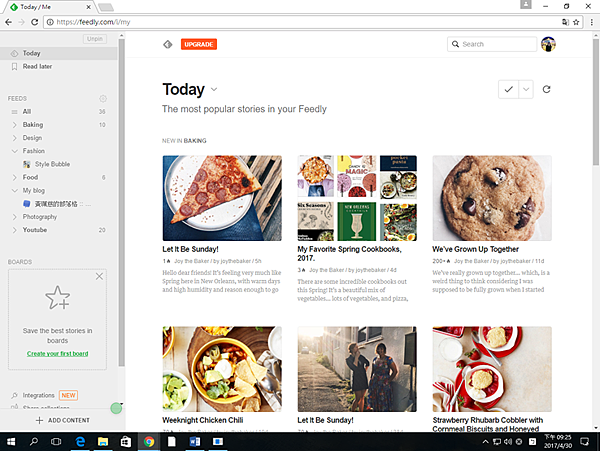
Task: Expand the Food feed category
Action: coord(15,177)
